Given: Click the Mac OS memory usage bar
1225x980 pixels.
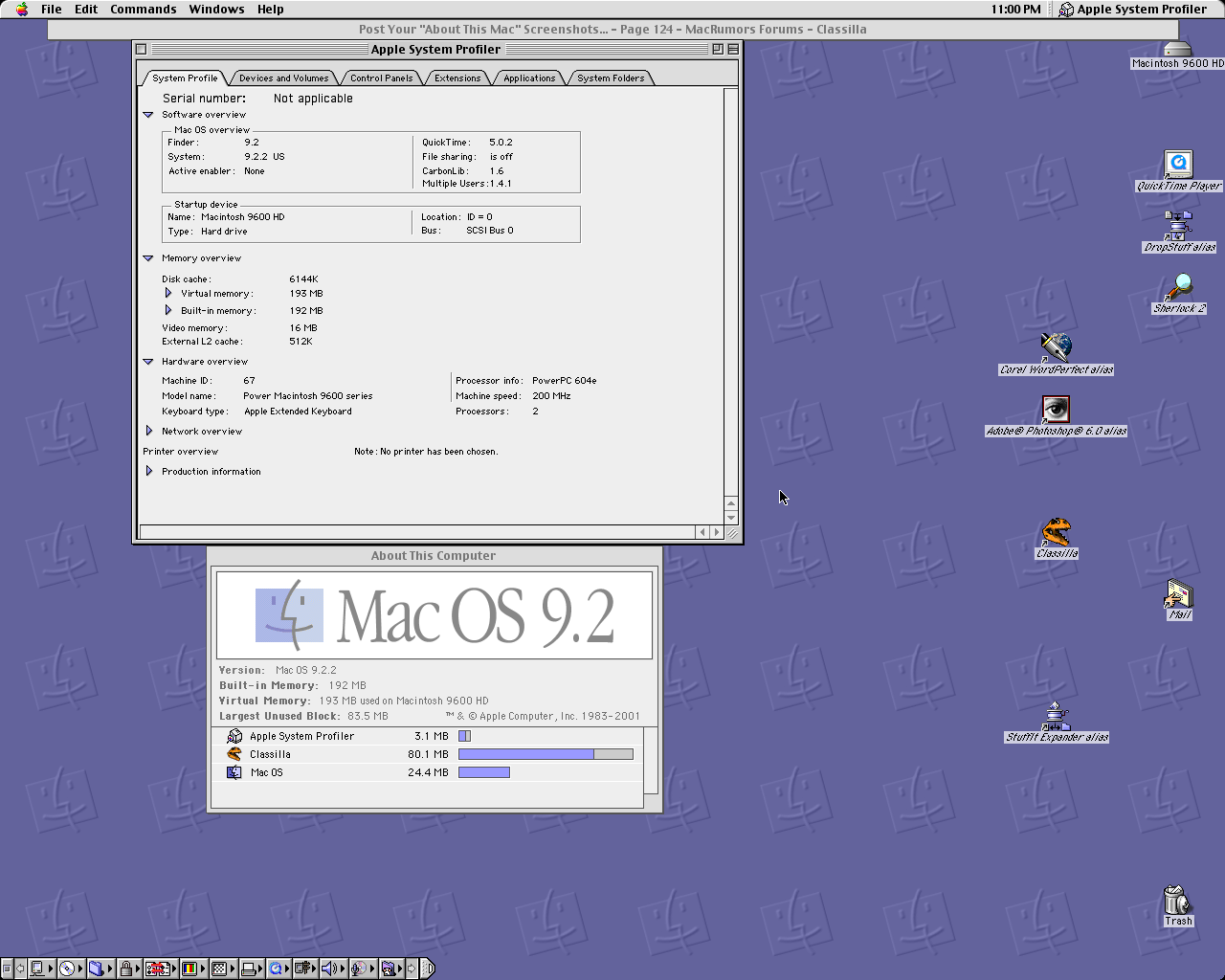Looking at the screenshot, I should 484,772.
